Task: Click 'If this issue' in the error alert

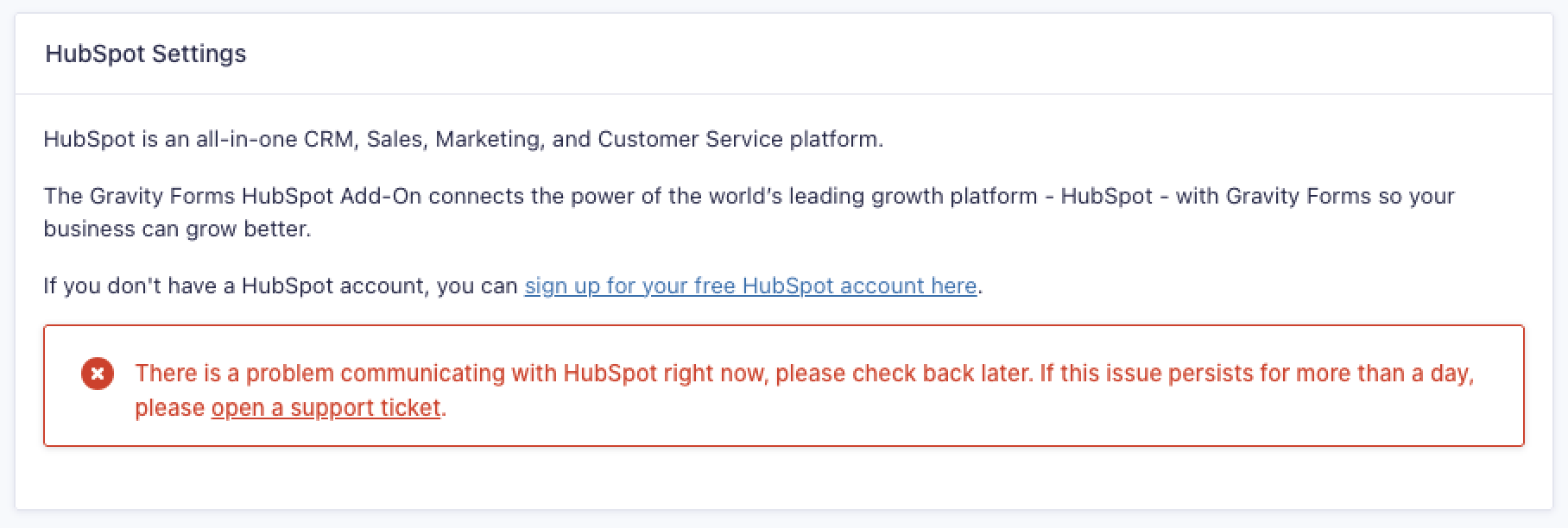Action: pos(1099,374)
